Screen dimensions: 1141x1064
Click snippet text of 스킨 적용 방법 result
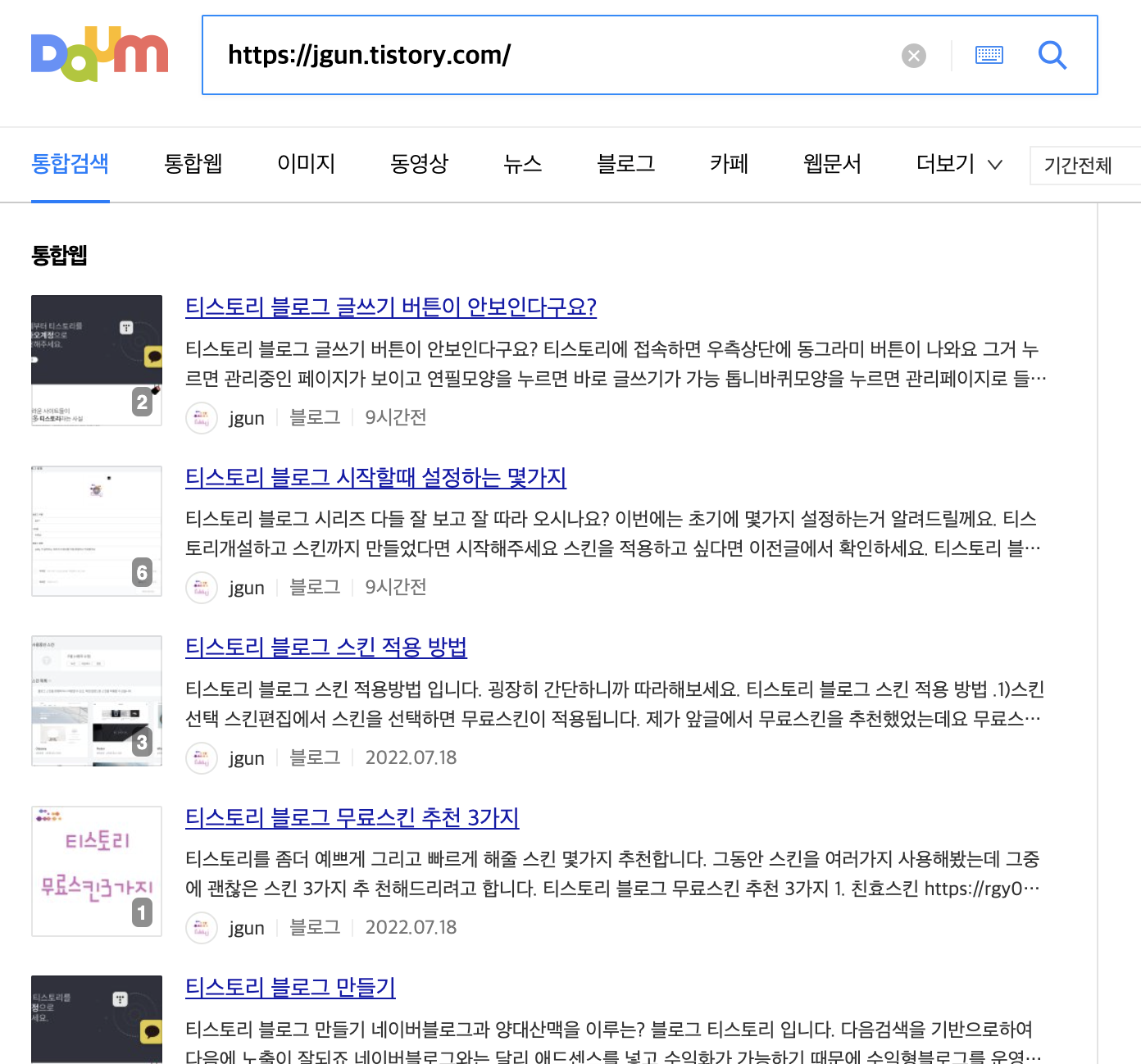click(616, 704)
